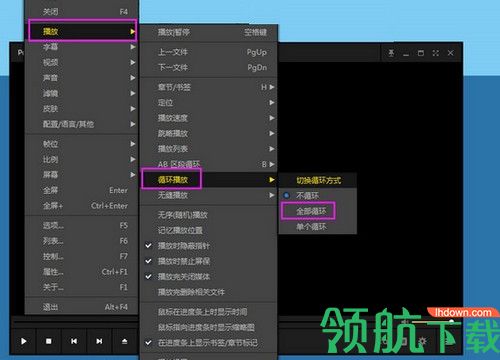This screenshot has width=500, height=360.
Task: Click 播放/暂停 menu item
Action: click(209, 32)
